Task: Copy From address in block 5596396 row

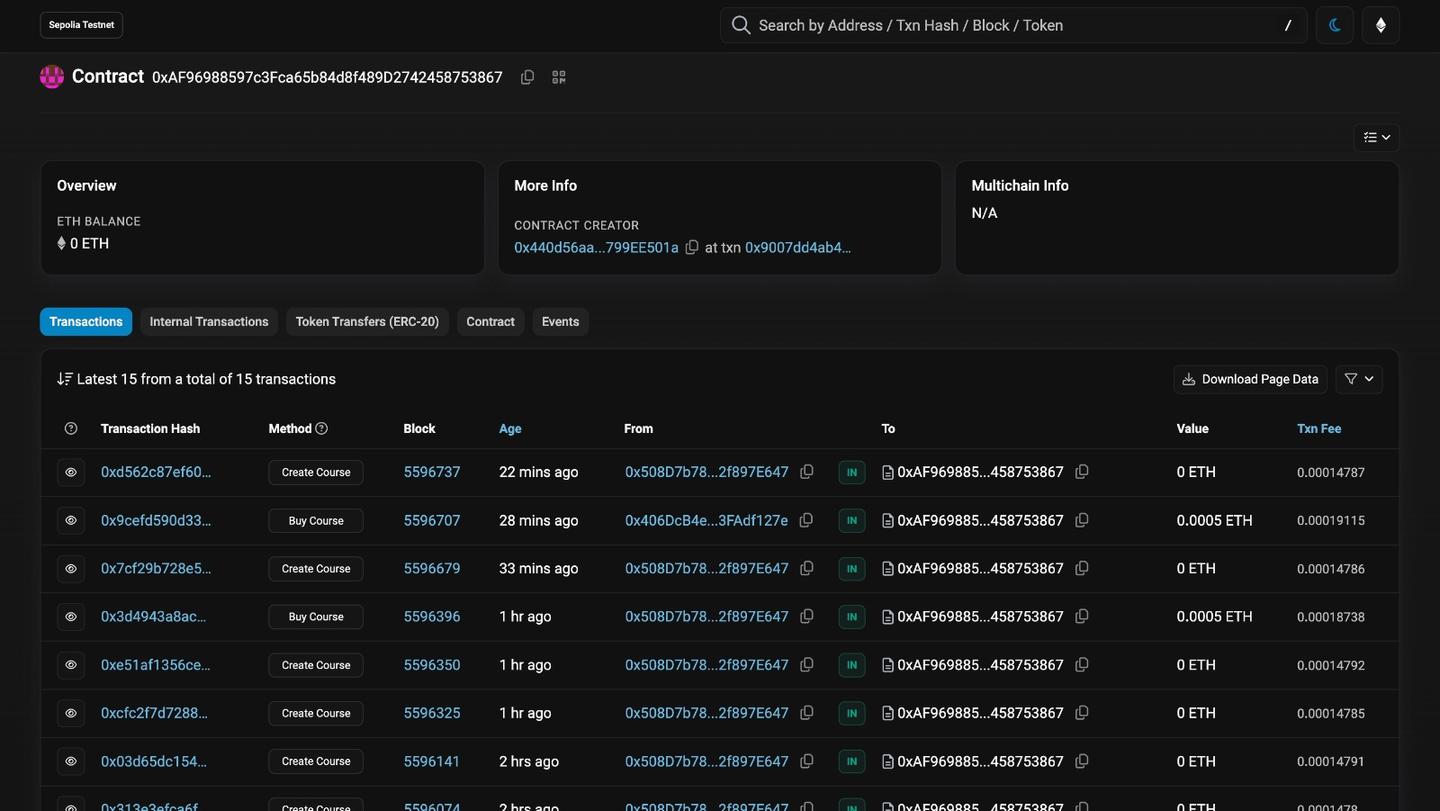Action: point(807,616)
